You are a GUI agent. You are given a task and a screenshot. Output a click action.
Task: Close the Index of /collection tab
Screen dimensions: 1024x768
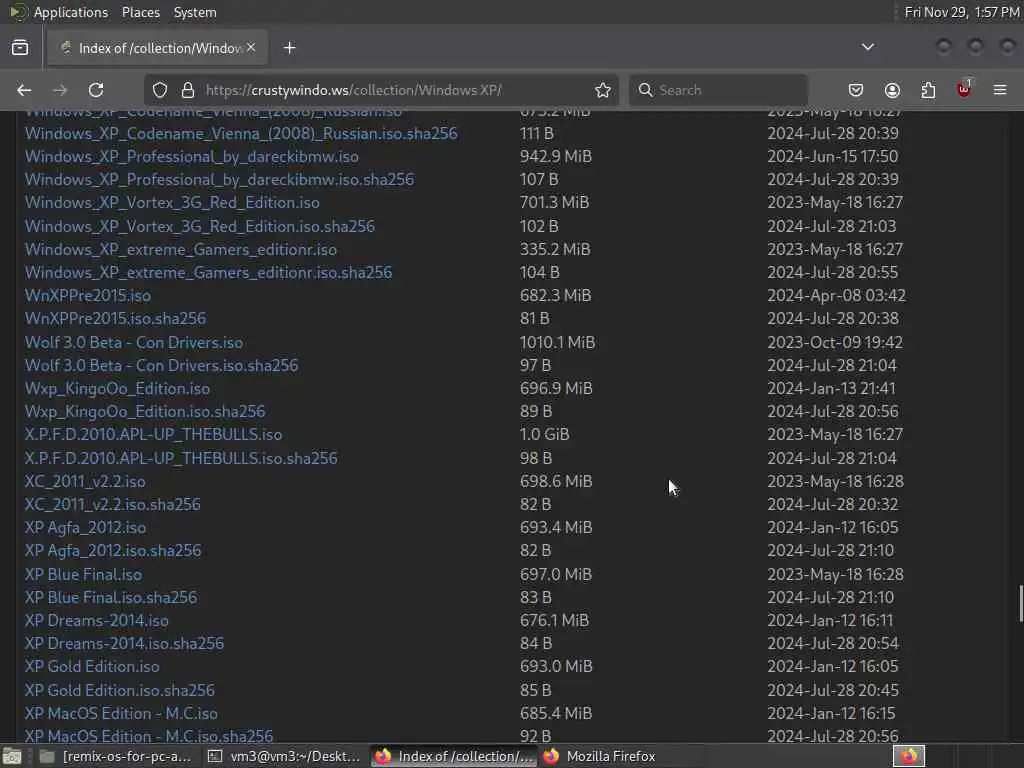[x=251, y=48]
